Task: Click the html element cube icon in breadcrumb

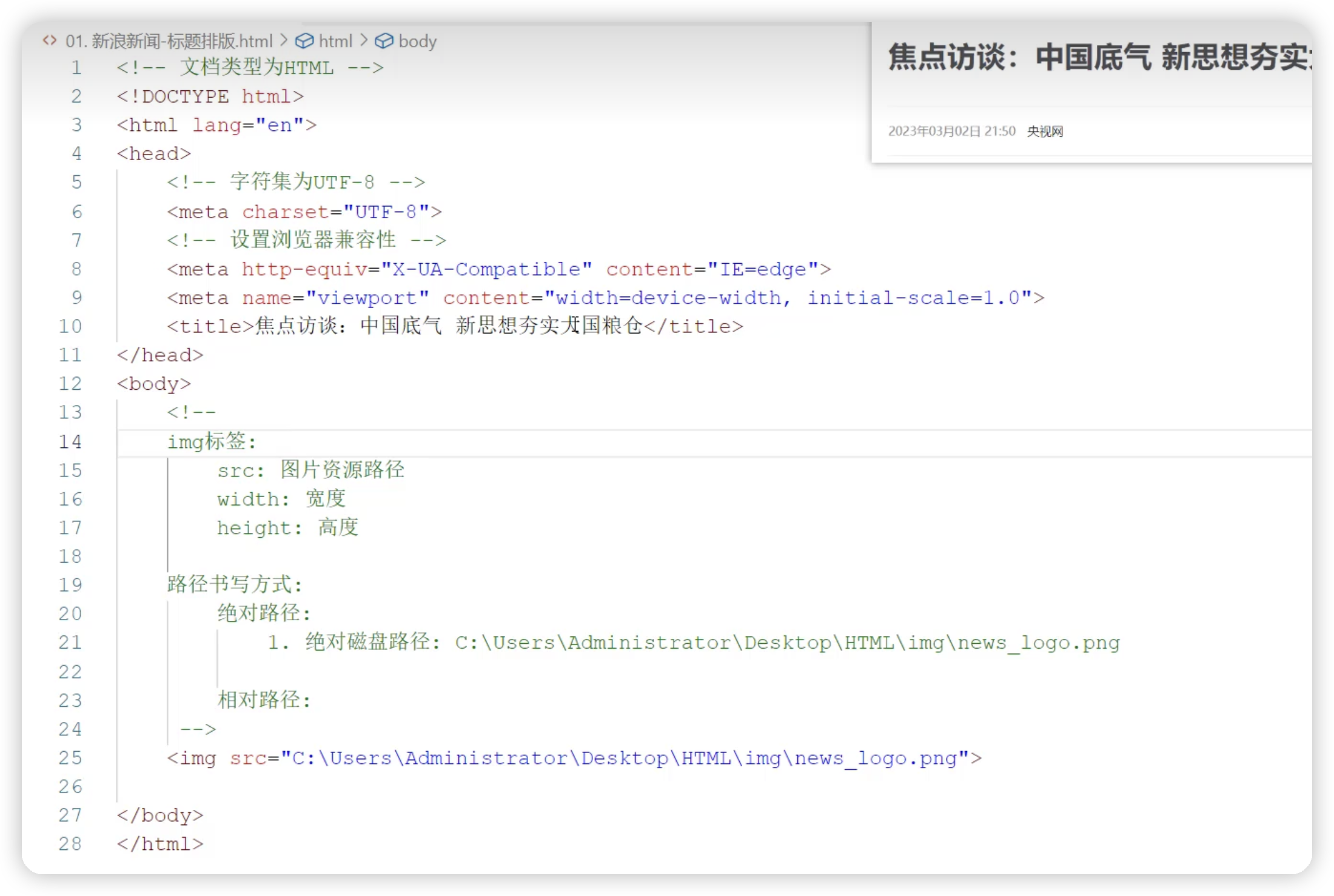Action: [304, 41]
